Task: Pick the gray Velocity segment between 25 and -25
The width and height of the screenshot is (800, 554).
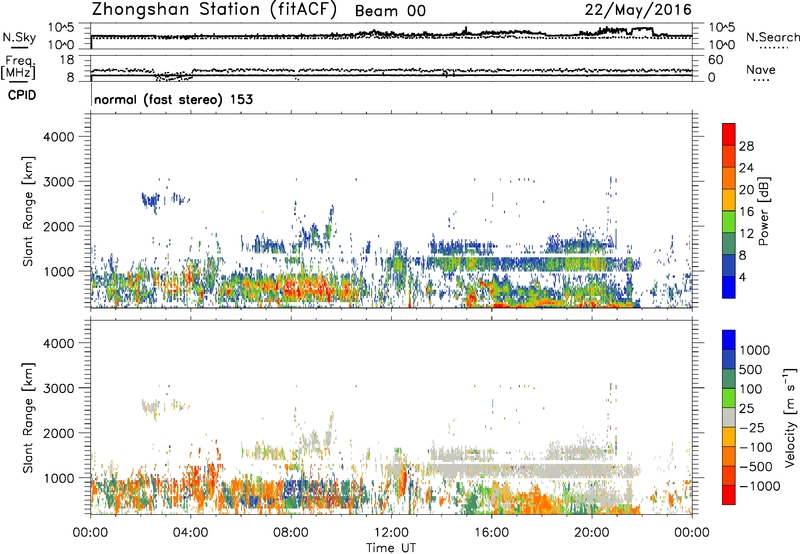Action: (x=729, y=418)
